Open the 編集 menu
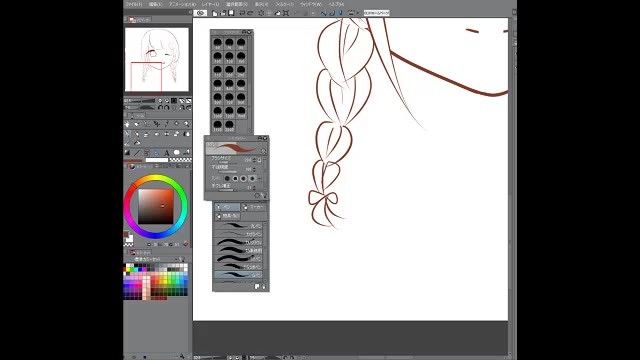Viewport: 640px width, 360px height. coord(155,4)
